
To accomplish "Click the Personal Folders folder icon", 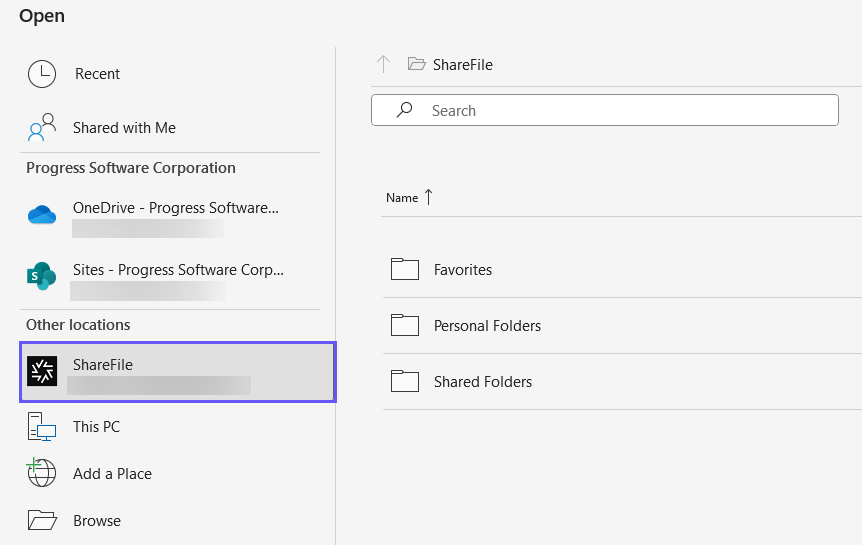I will 405,325.
